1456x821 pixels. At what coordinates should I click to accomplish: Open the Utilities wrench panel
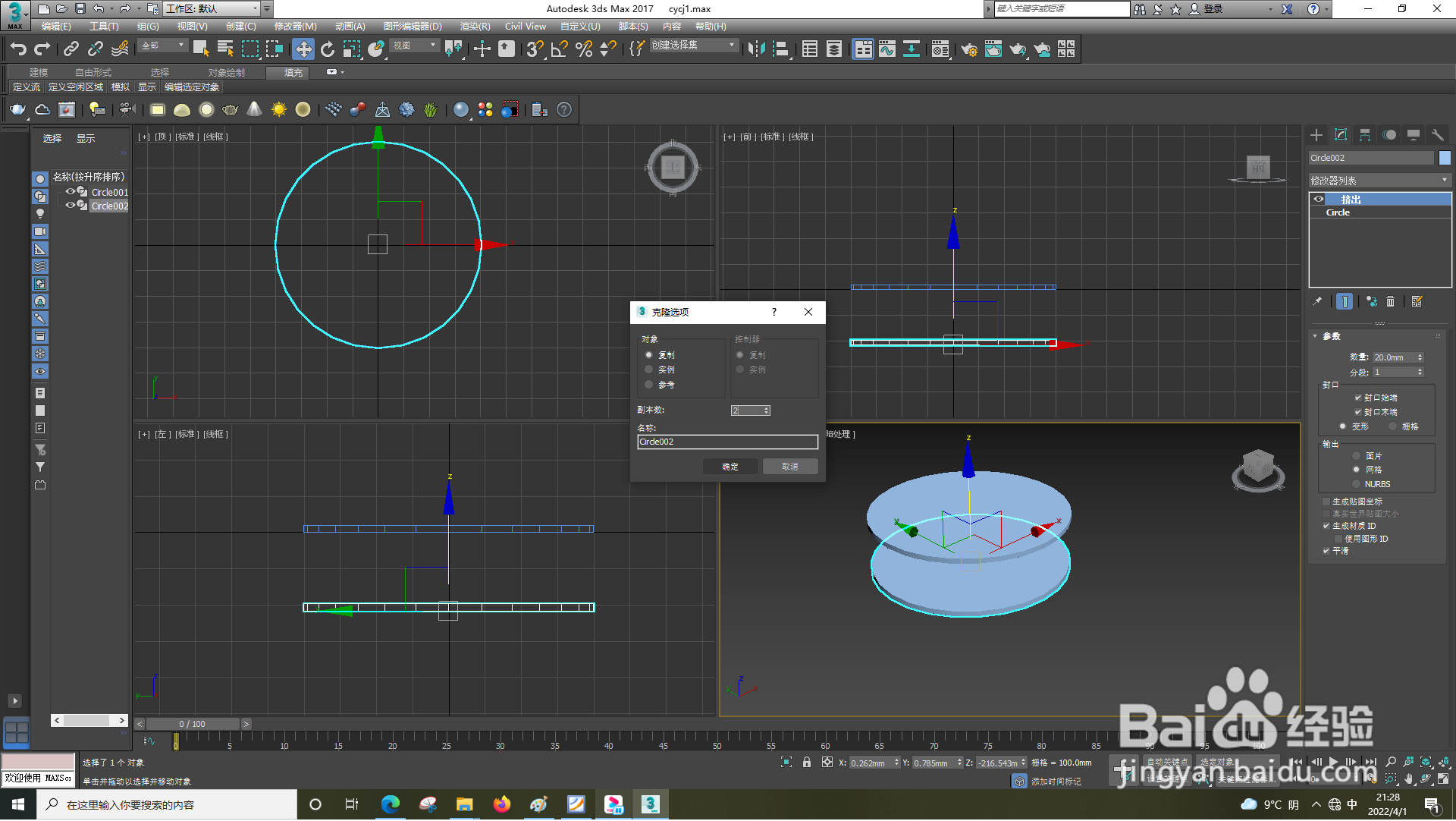click(x=1437, y=135)
